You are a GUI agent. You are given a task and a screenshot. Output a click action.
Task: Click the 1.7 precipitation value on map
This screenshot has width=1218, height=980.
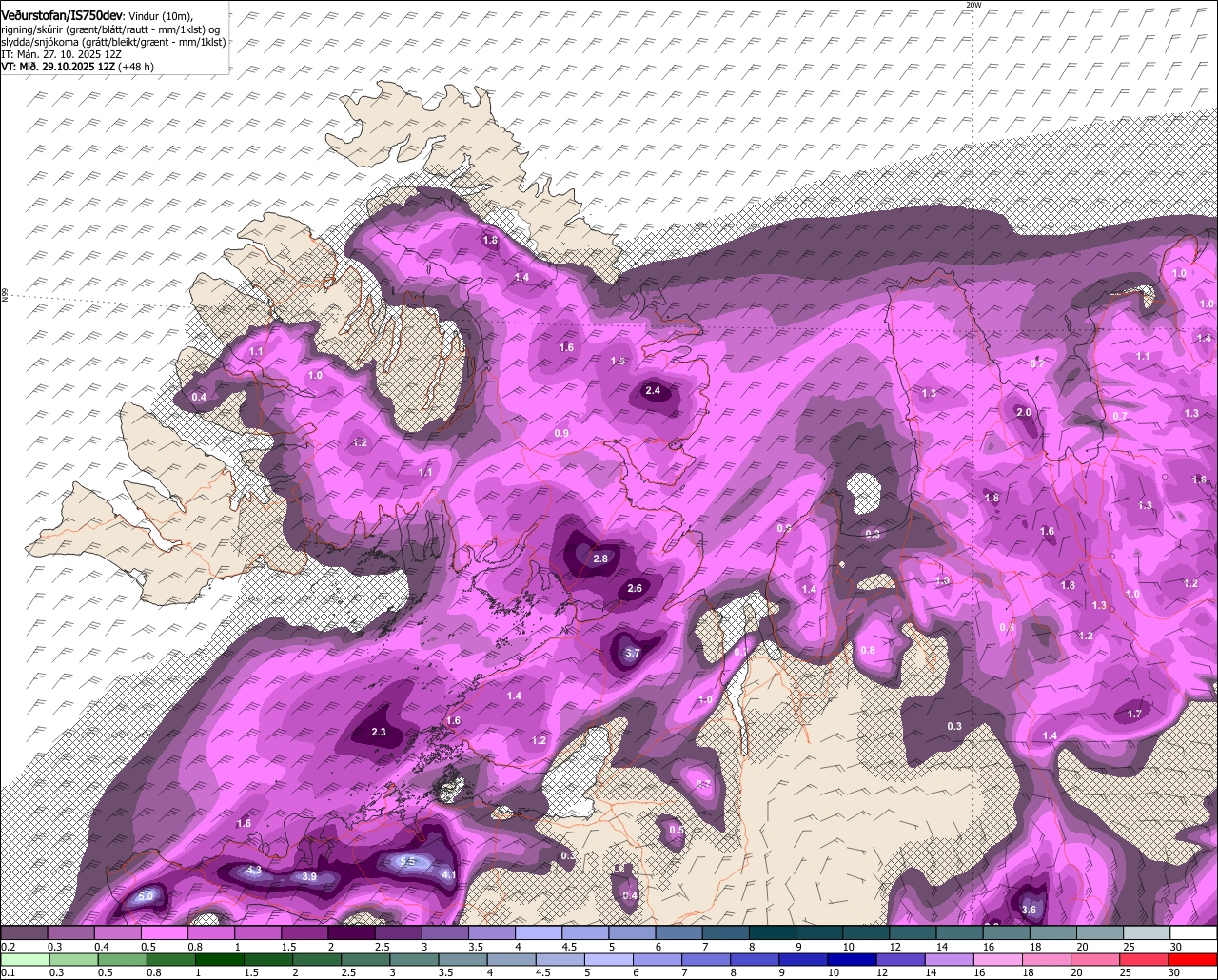click(1134, 714)
